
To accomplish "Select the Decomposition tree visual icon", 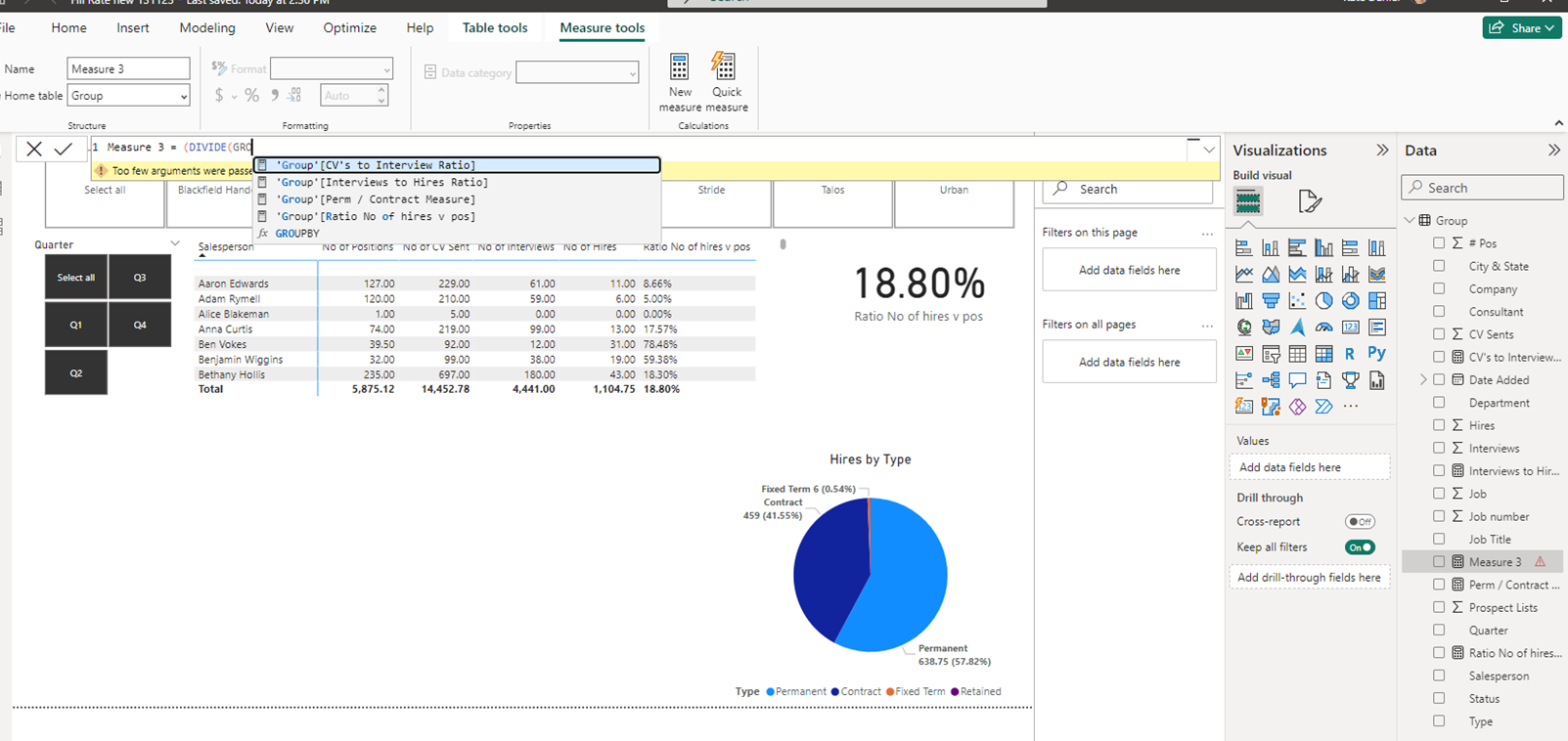I will pyautogui.click(x=1271, y=379).
